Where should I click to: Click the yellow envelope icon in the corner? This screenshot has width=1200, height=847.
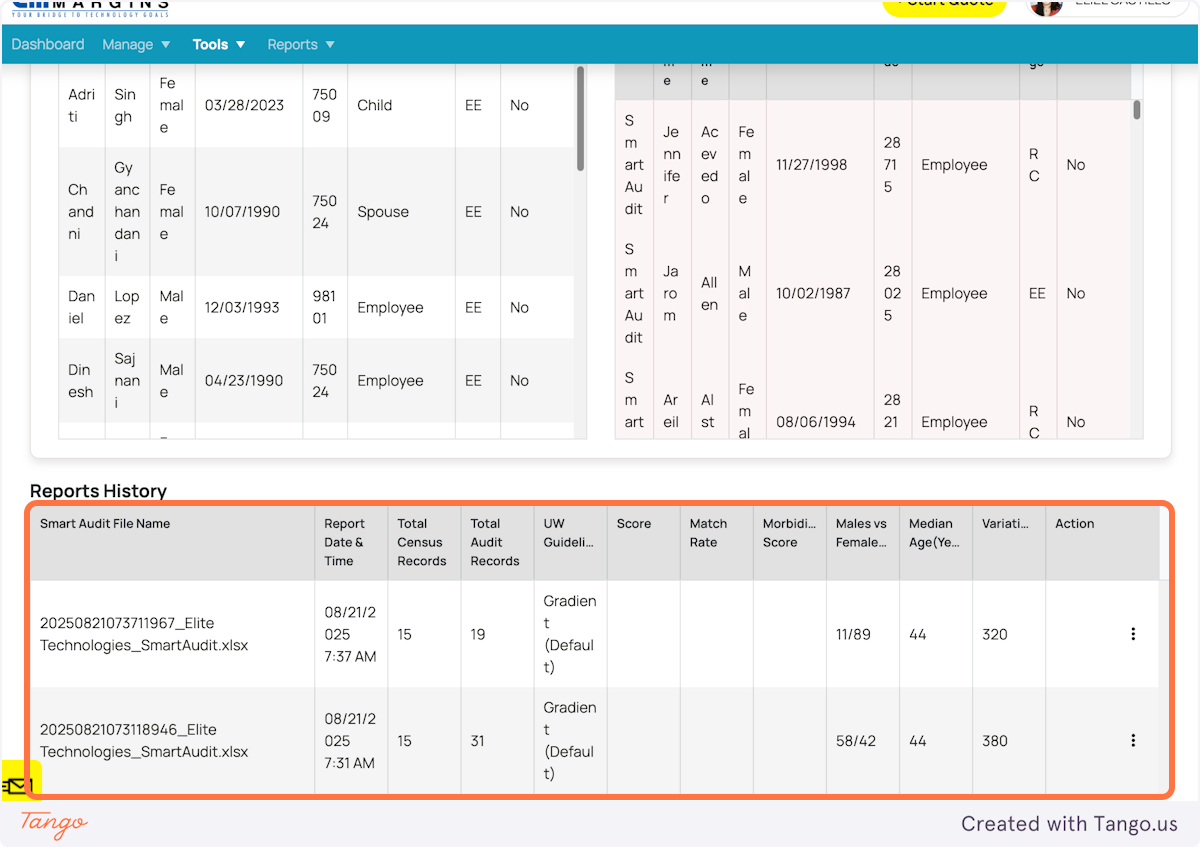pyautogui.click(x=18, y=786)
